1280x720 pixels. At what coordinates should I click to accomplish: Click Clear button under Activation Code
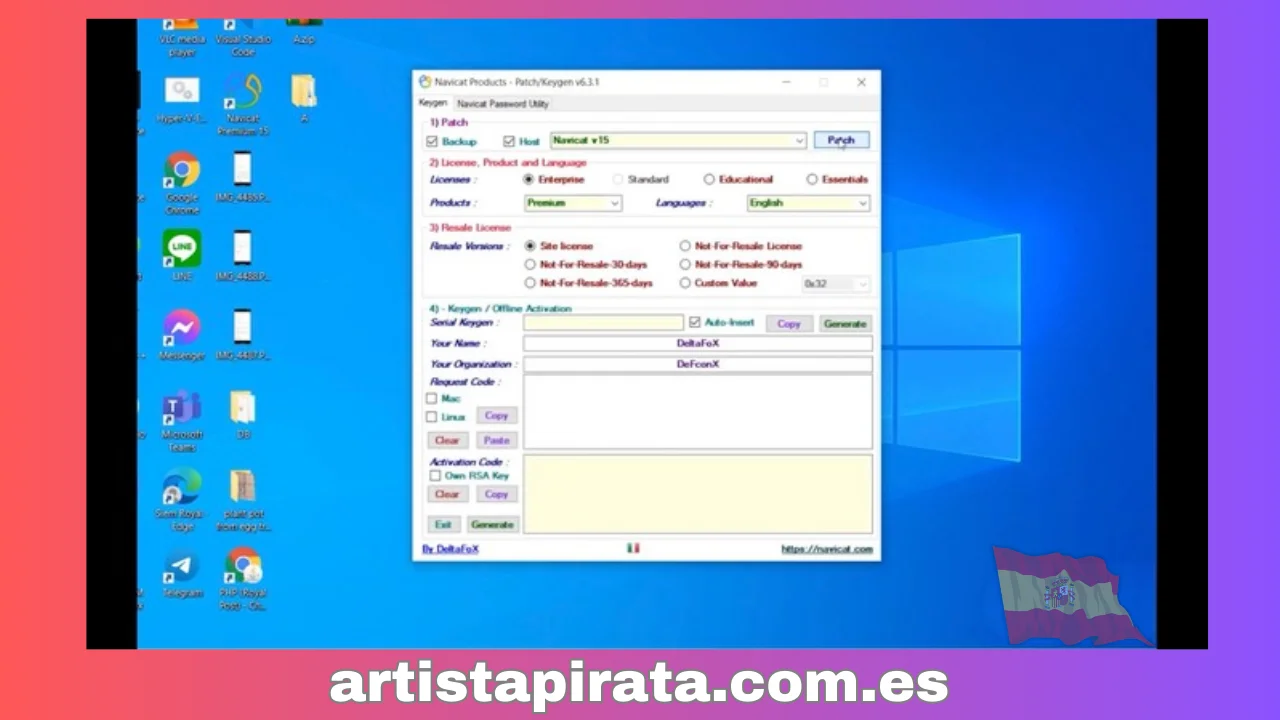click(447, 494)
